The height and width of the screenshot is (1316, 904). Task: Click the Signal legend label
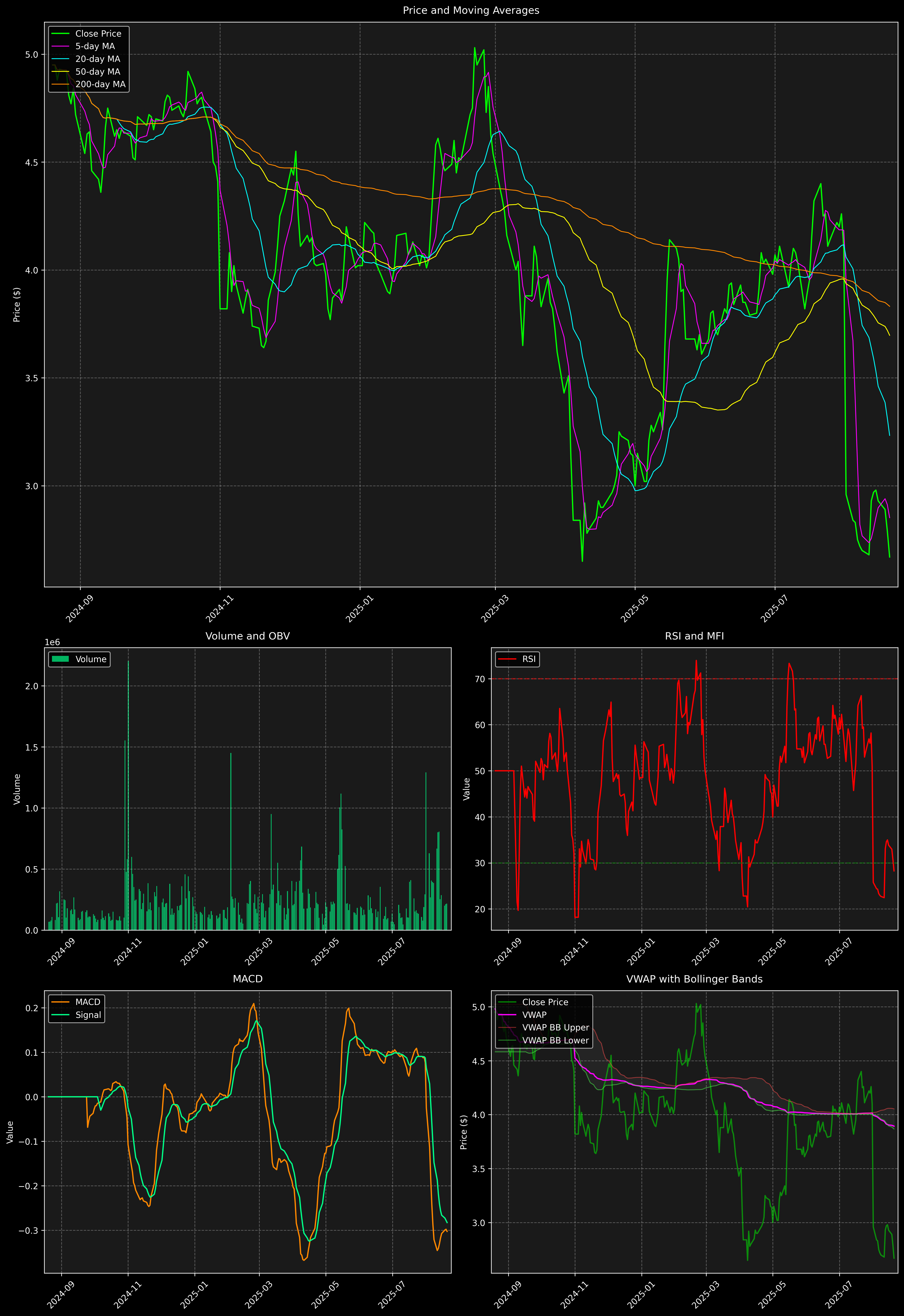click(x=88, y=1015)
